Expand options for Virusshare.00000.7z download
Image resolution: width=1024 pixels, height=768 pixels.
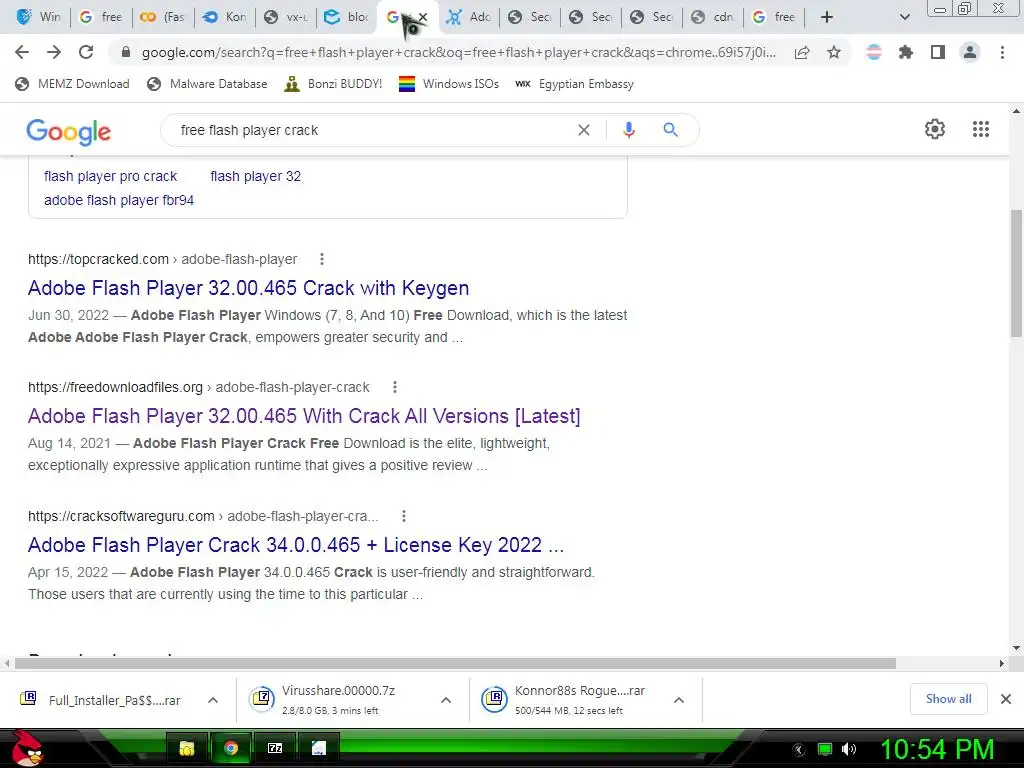(x=446, y=700)
